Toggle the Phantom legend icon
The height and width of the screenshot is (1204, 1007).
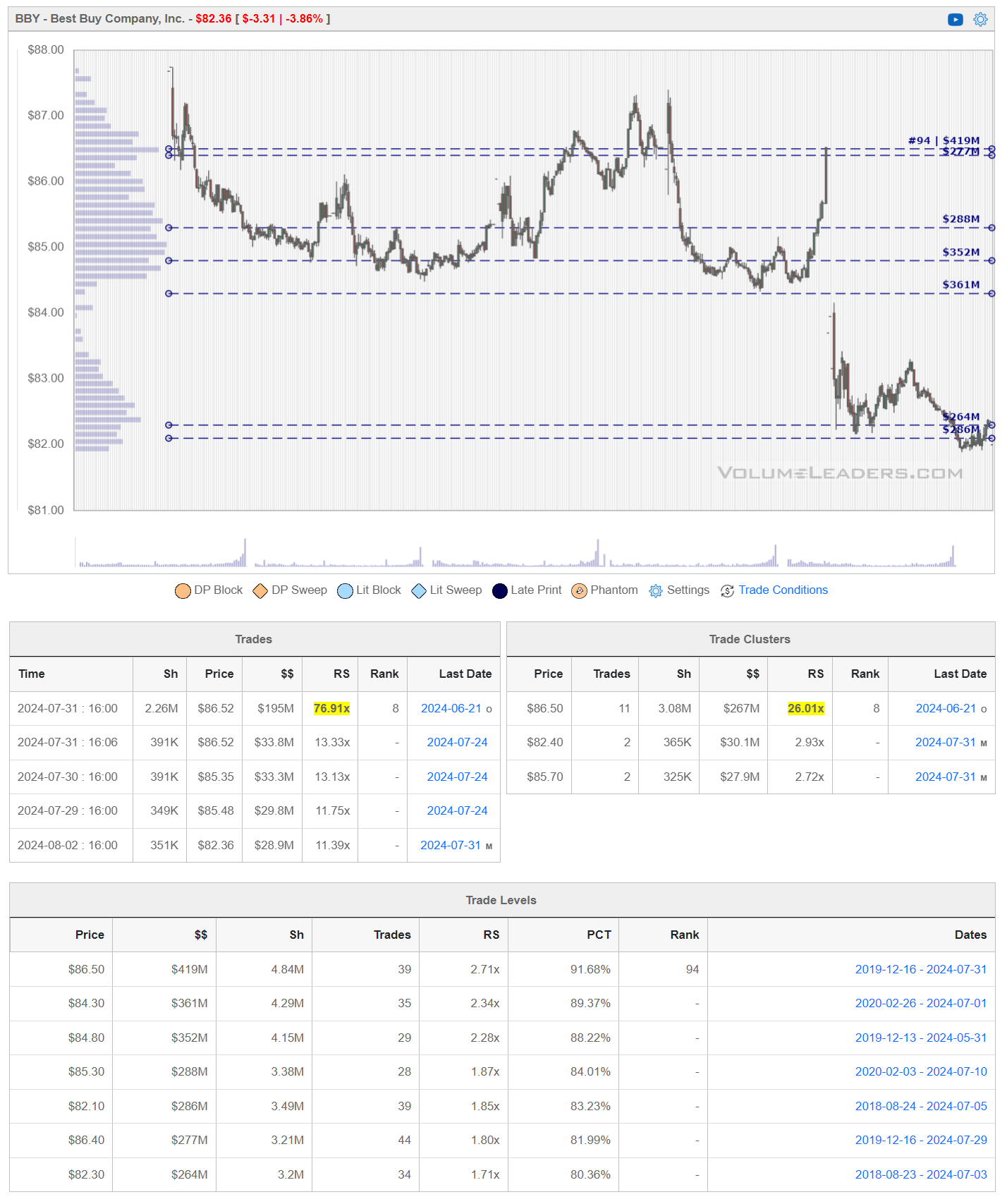click(579, 591)
